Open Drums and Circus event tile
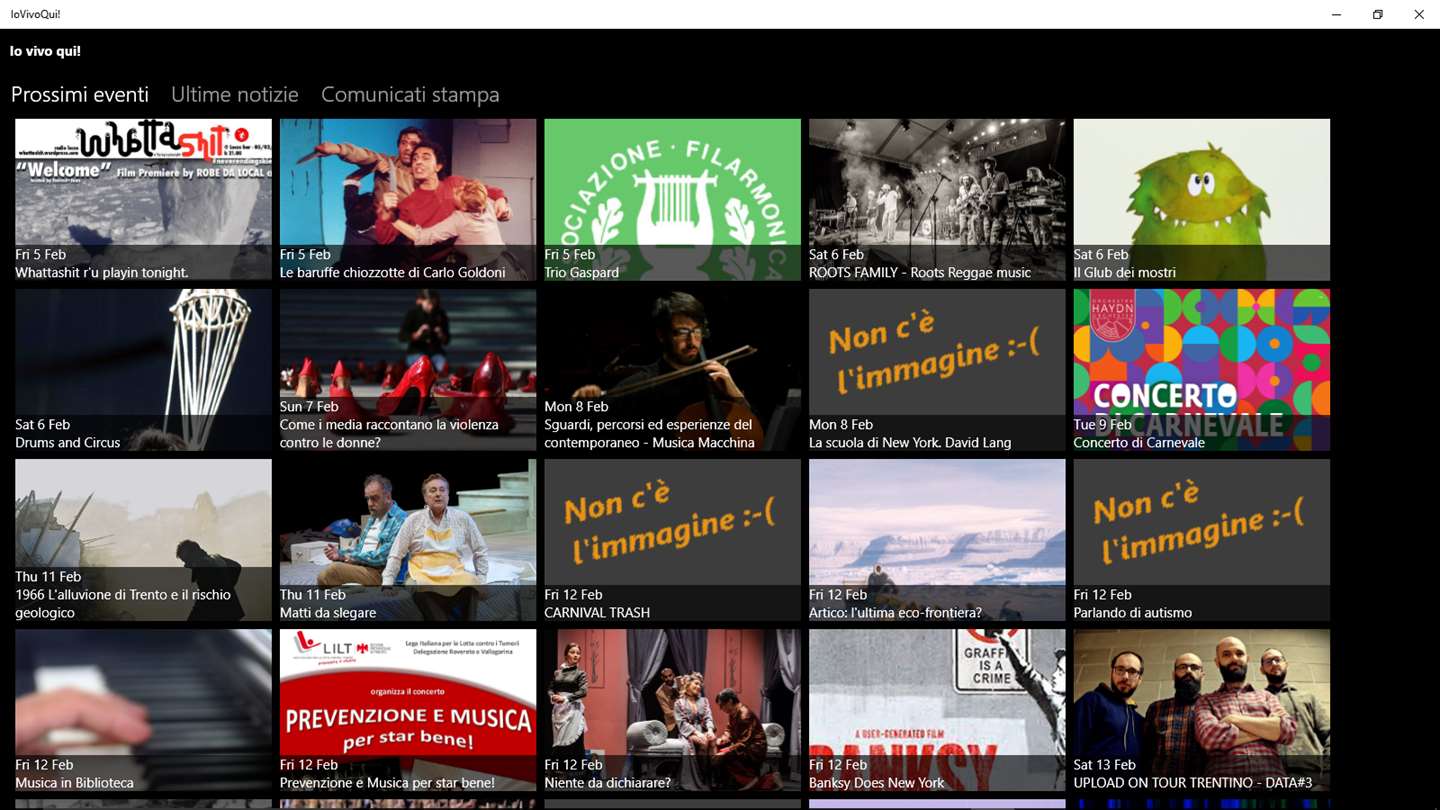Viewport: 1440px width, 810px height. (143, 370)
